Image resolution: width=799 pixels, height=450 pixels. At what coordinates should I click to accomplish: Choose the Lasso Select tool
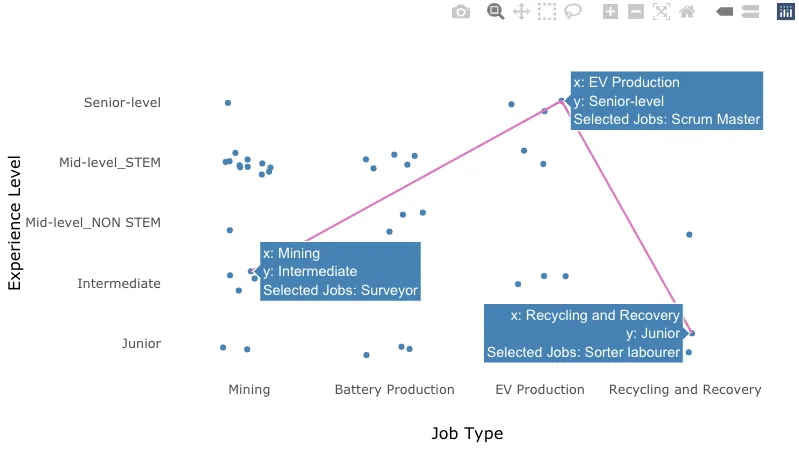tap(573, 11)
